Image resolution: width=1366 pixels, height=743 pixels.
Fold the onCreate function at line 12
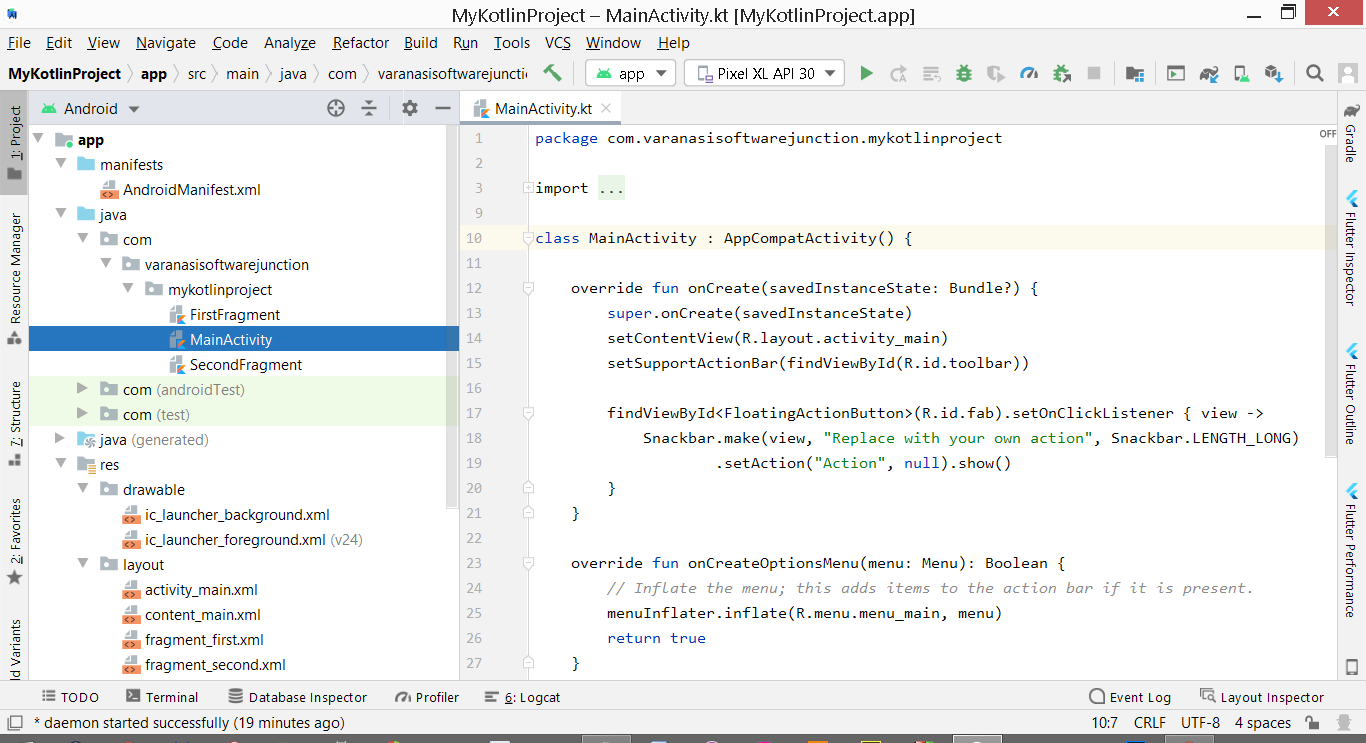527,288
